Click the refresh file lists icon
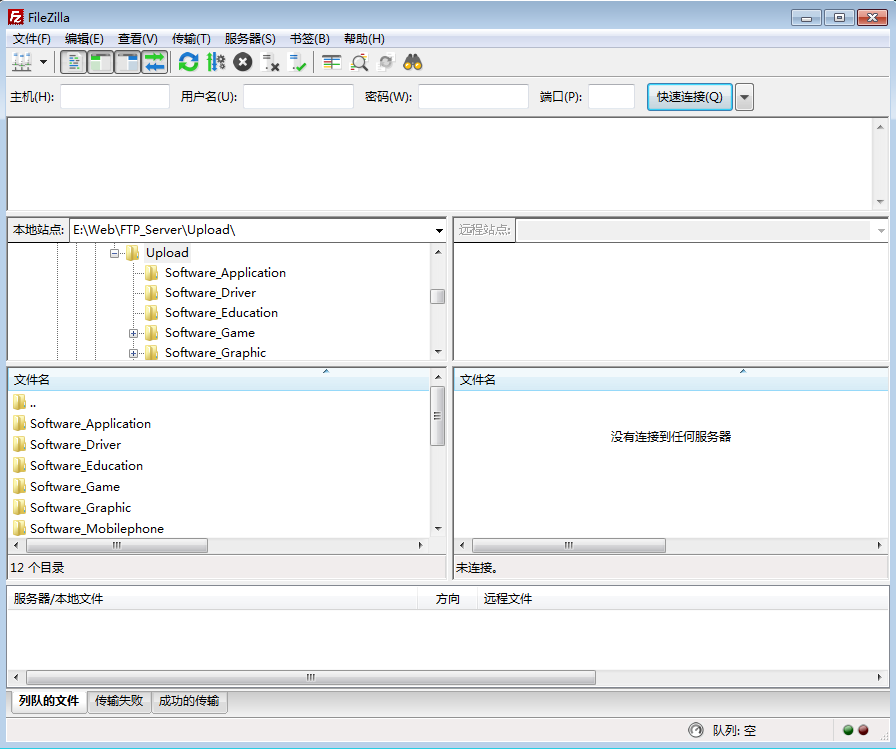The width and height of the screenshot is (896, 749). [188, 63]
